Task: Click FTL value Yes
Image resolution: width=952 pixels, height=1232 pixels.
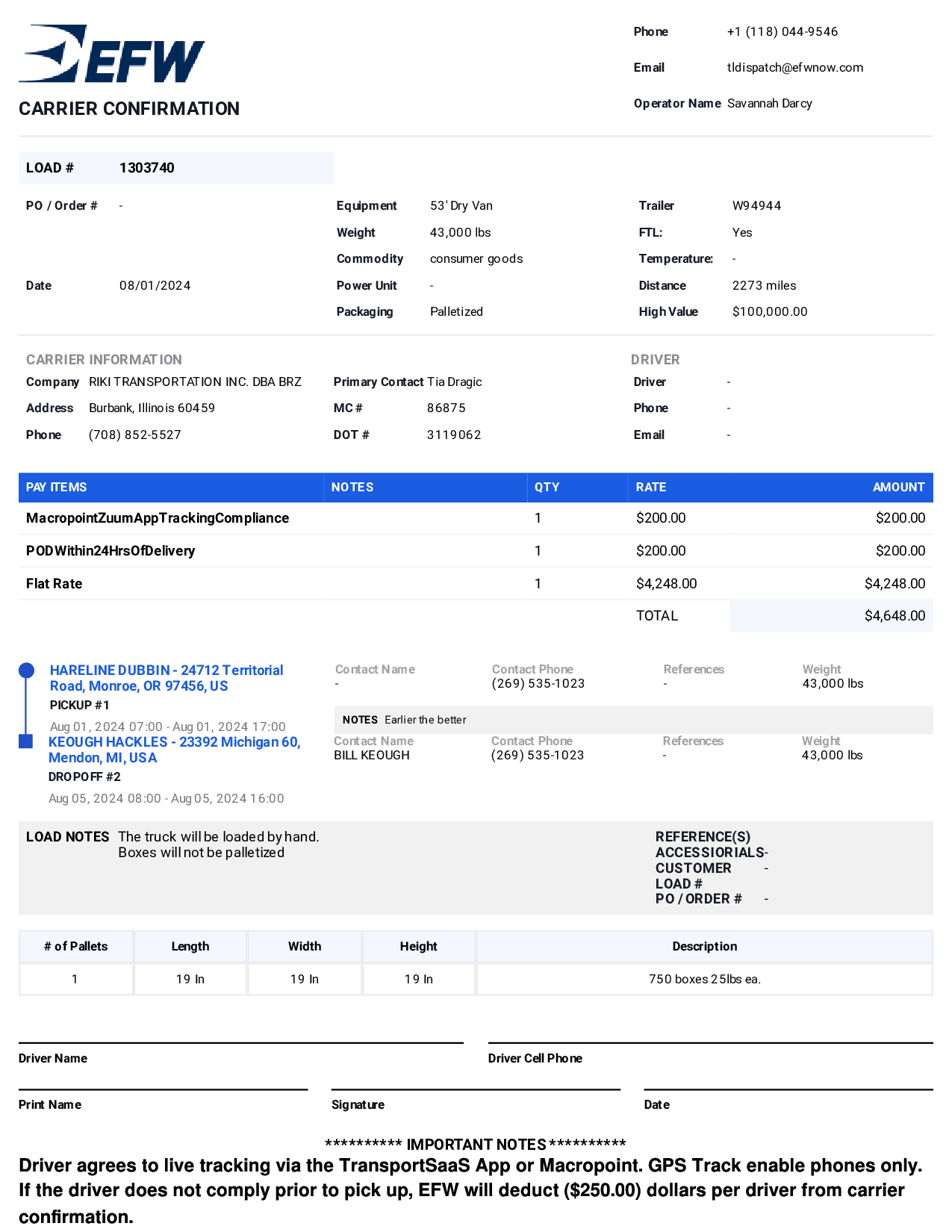Action: tap(742, 232)
